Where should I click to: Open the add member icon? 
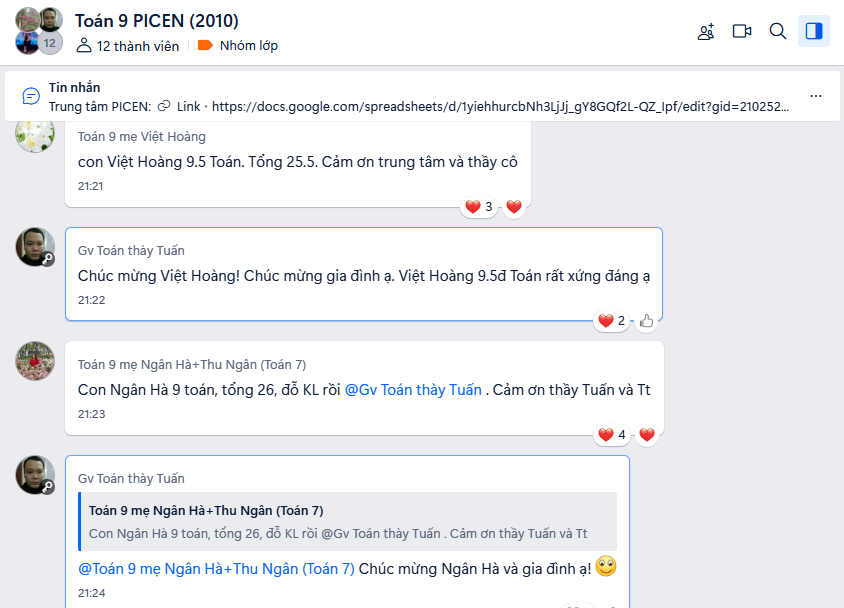tap(706, 32)
